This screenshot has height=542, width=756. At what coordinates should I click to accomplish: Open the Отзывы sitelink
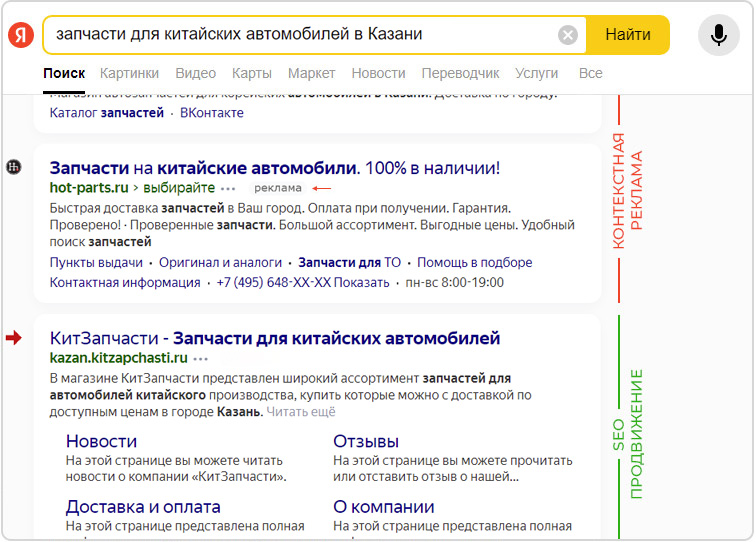(366, 441)
